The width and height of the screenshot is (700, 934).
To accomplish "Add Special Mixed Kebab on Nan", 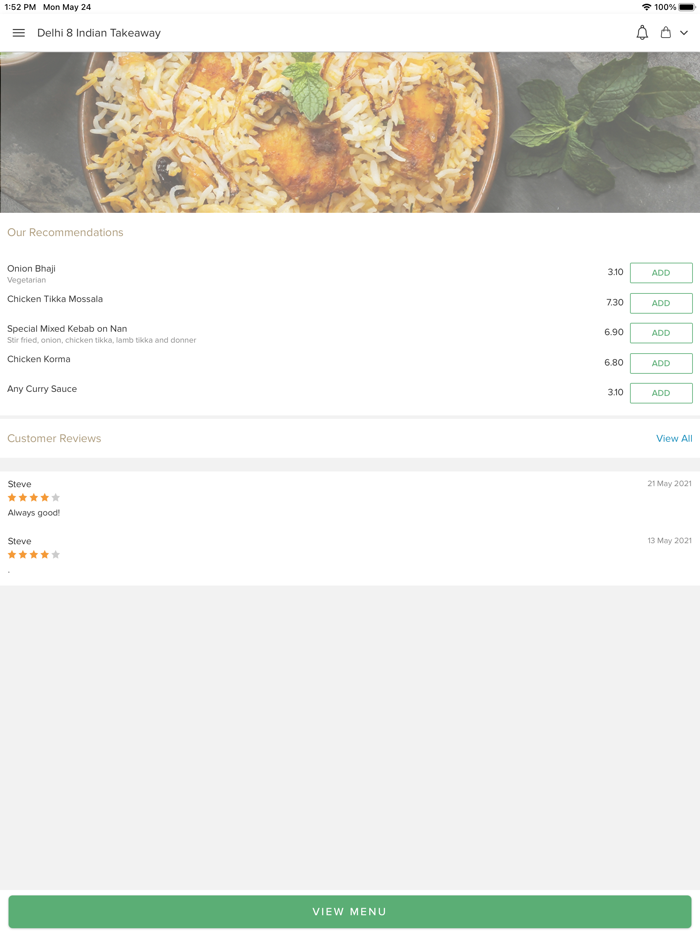I will pos(661,333).
